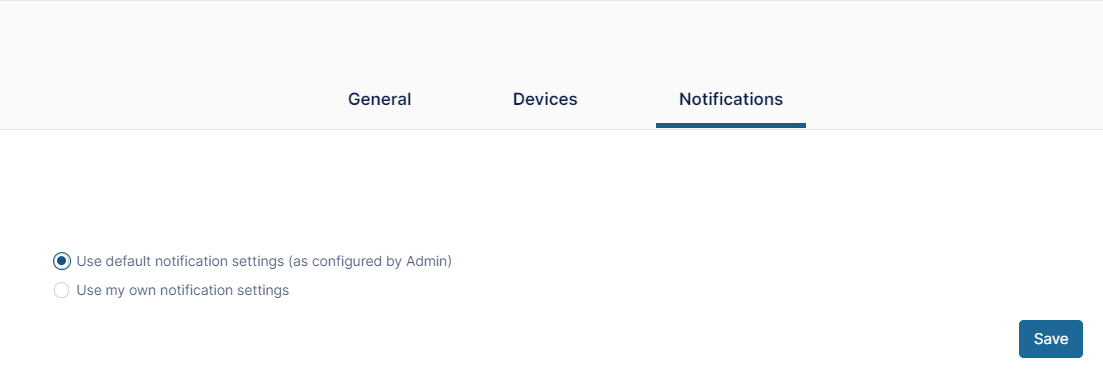Click the blue Save button
The image size is (1103, 392).
pyautogui.click(x=1051, y=339)
